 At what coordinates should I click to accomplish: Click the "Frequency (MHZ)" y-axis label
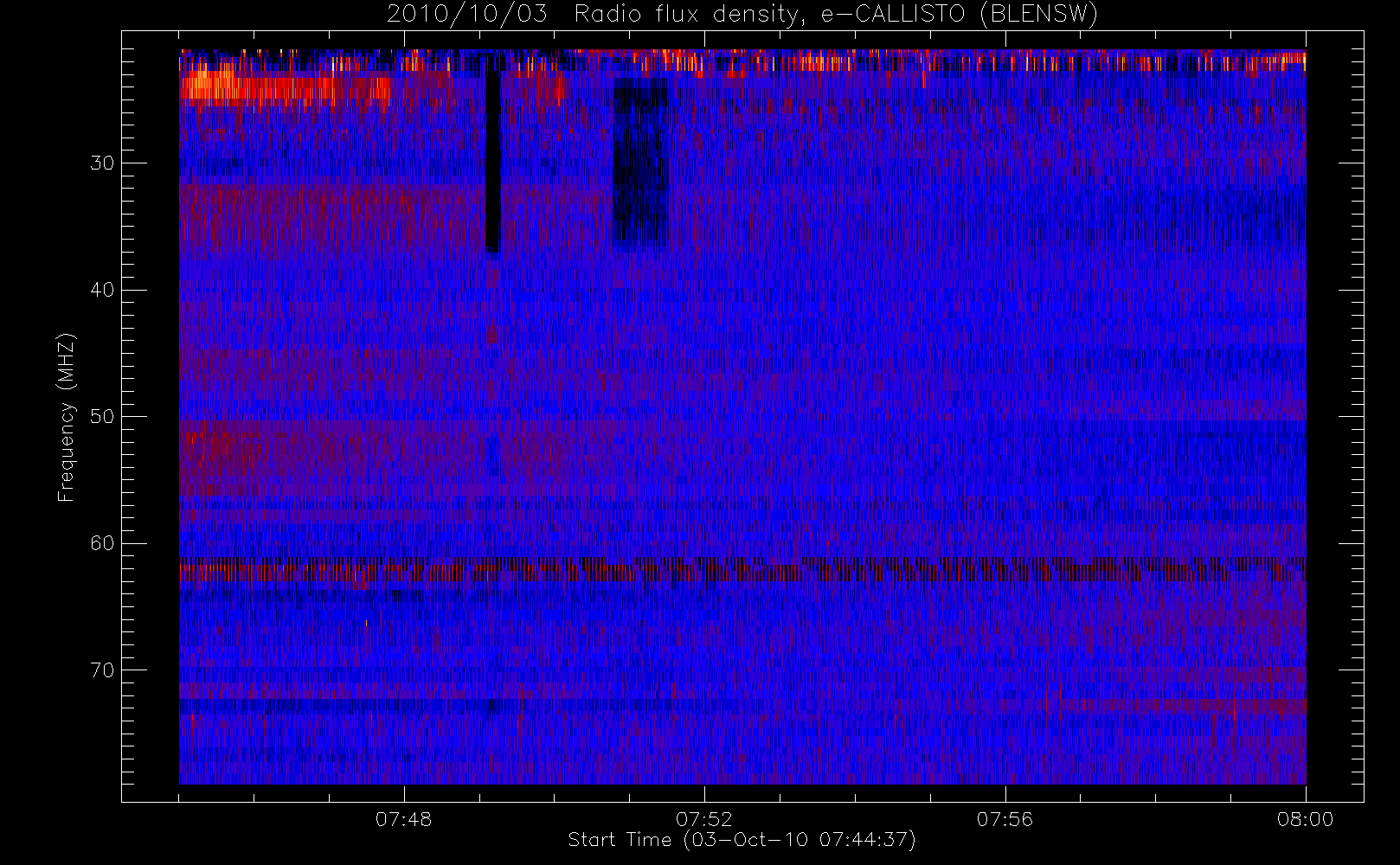67,417
